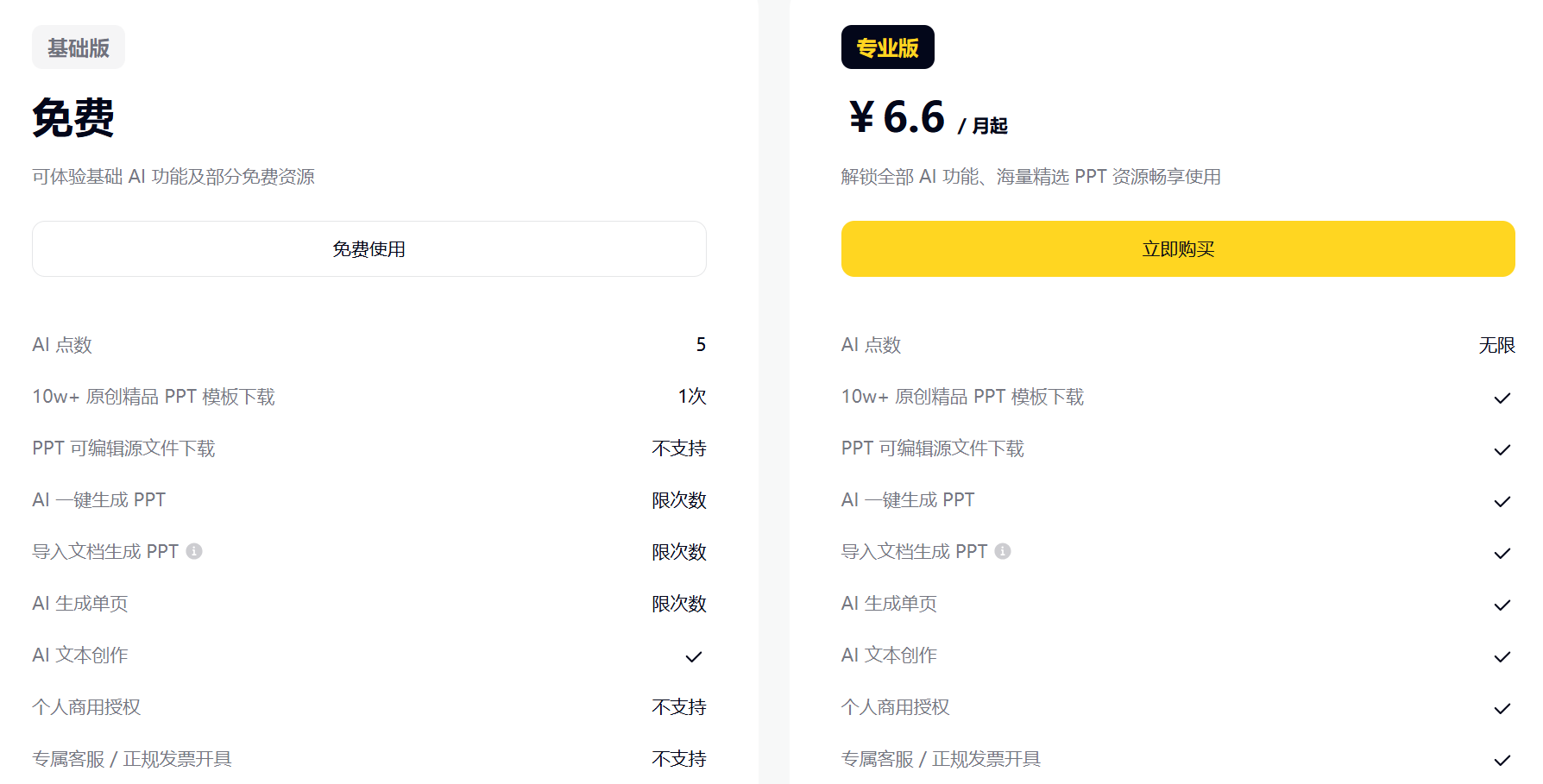This screenshot has height=784, width=1543.
Task: Click the 免费使用 button
Action: [369, 248]
